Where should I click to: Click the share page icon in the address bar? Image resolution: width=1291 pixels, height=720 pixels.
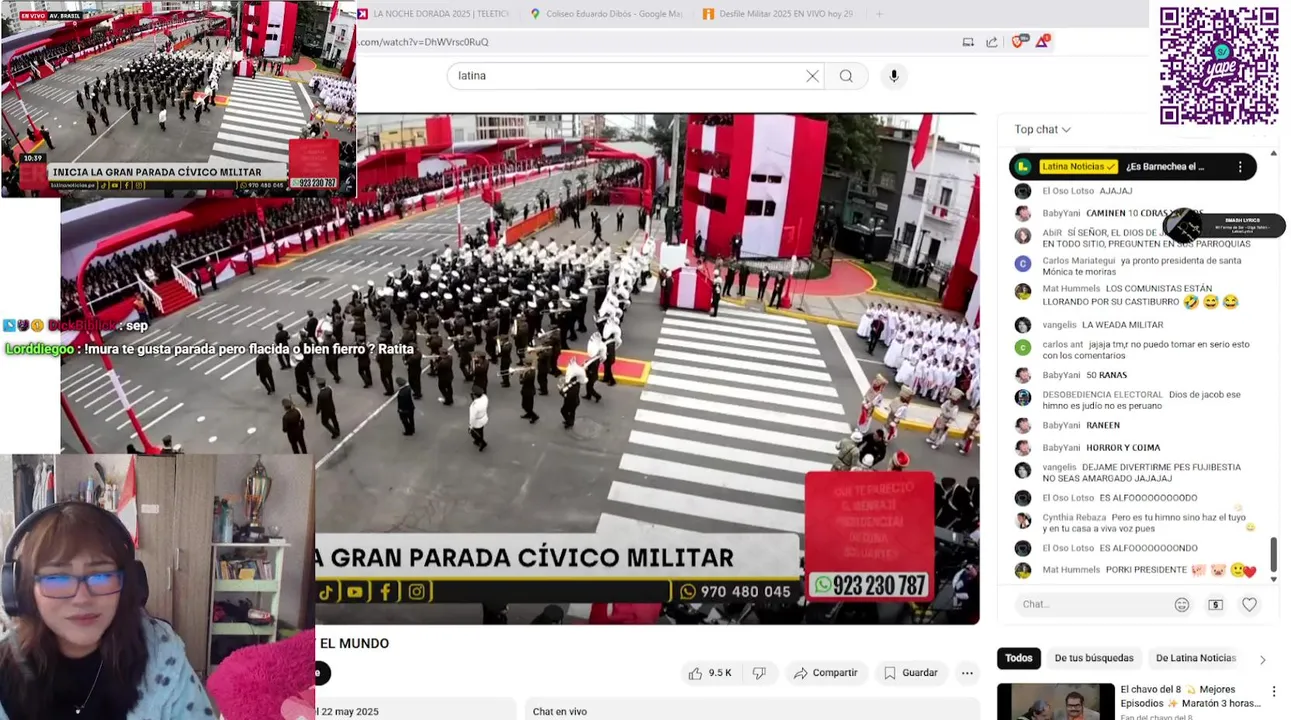992,42
